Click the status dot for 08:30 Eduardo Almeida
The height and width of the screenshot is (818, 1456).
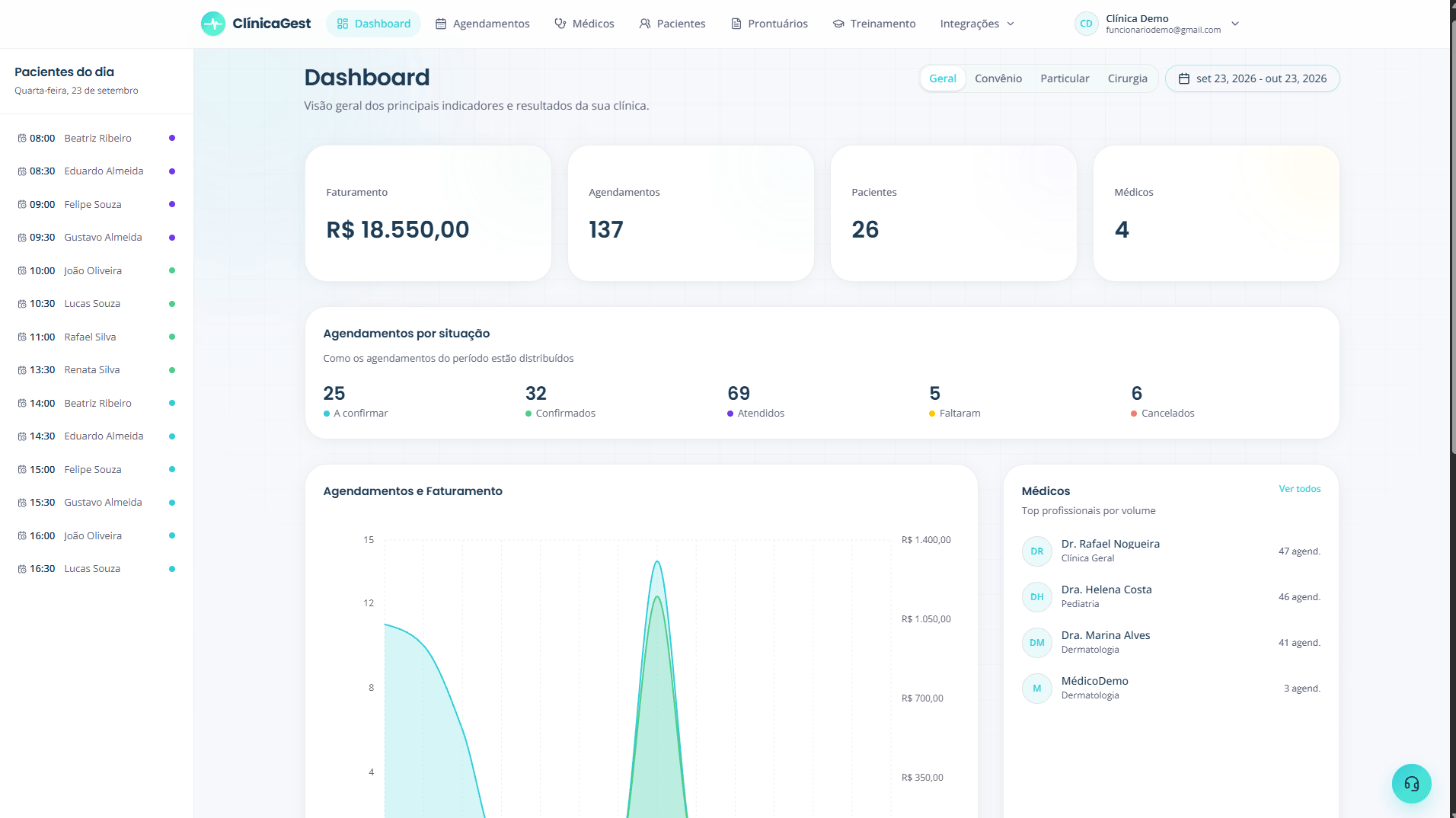[172, 171]
